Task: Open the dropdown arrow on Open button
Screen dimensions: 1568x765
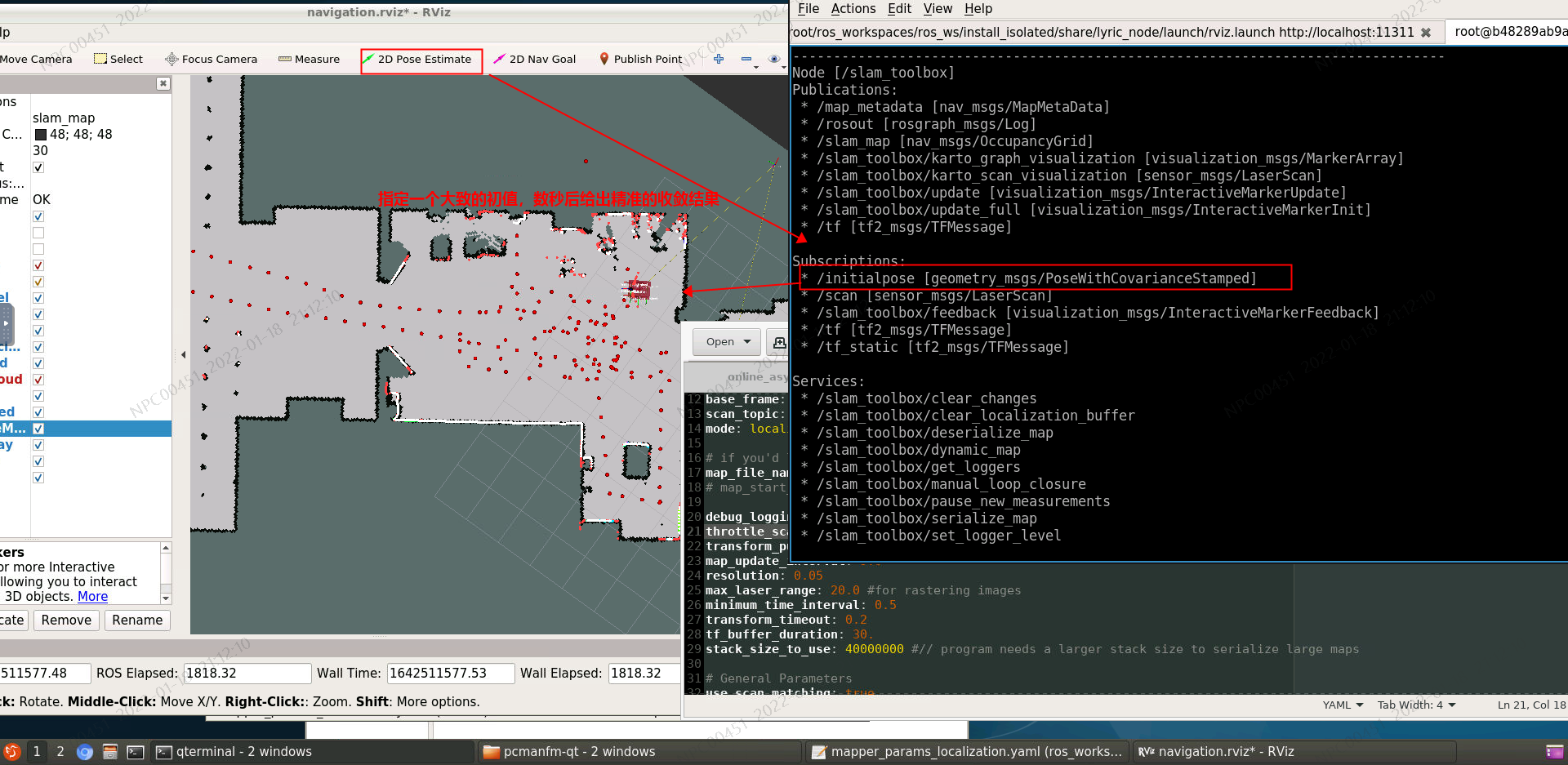Action: (x=747, y=342)
